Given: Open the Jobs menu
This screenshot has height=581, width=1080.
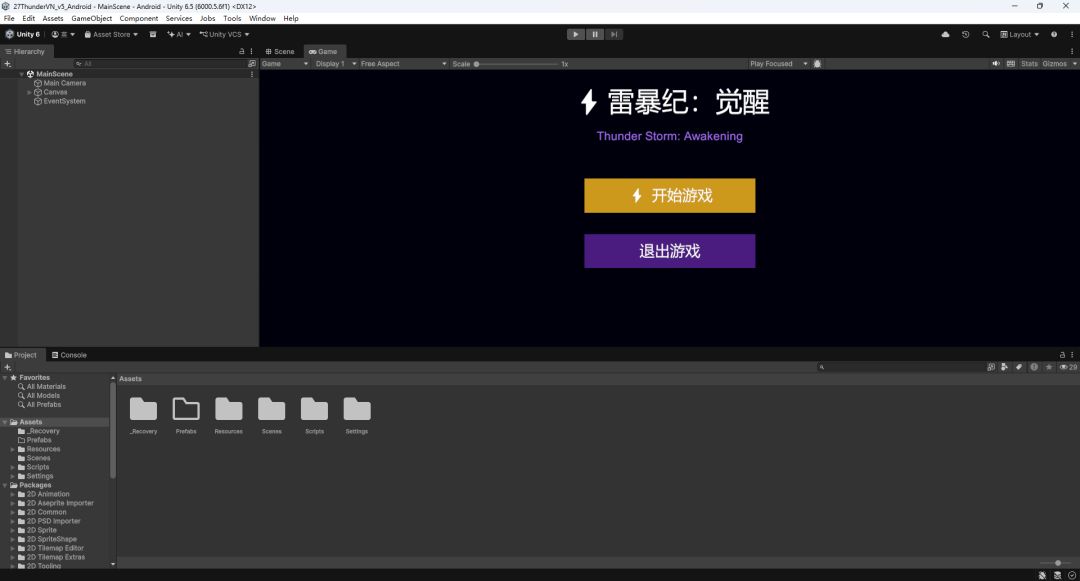Looking at the screenshot, I should 207,19.
